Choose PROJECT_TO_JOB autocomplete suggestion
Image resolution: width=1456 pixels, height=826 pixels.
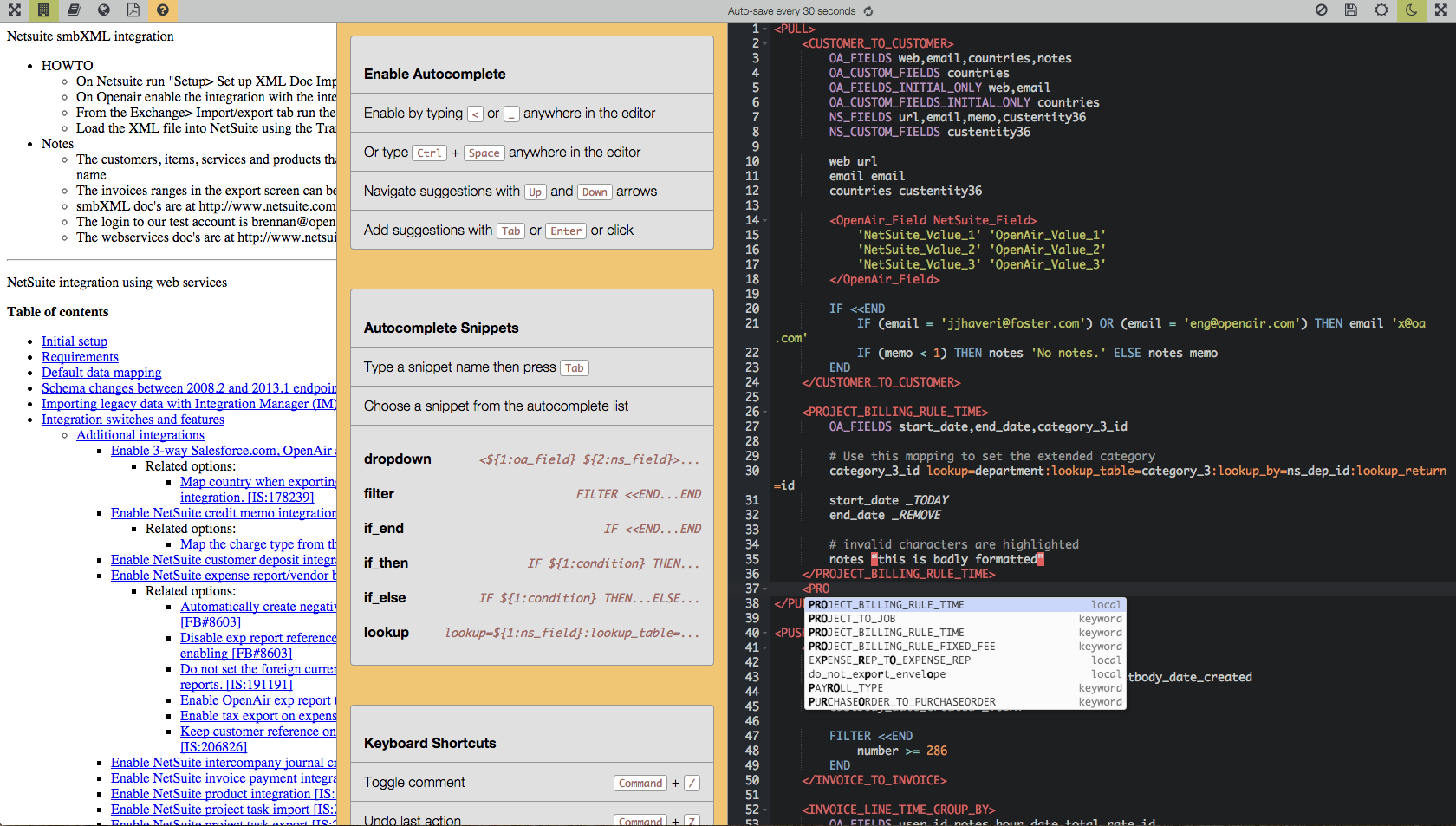[965, 619]
